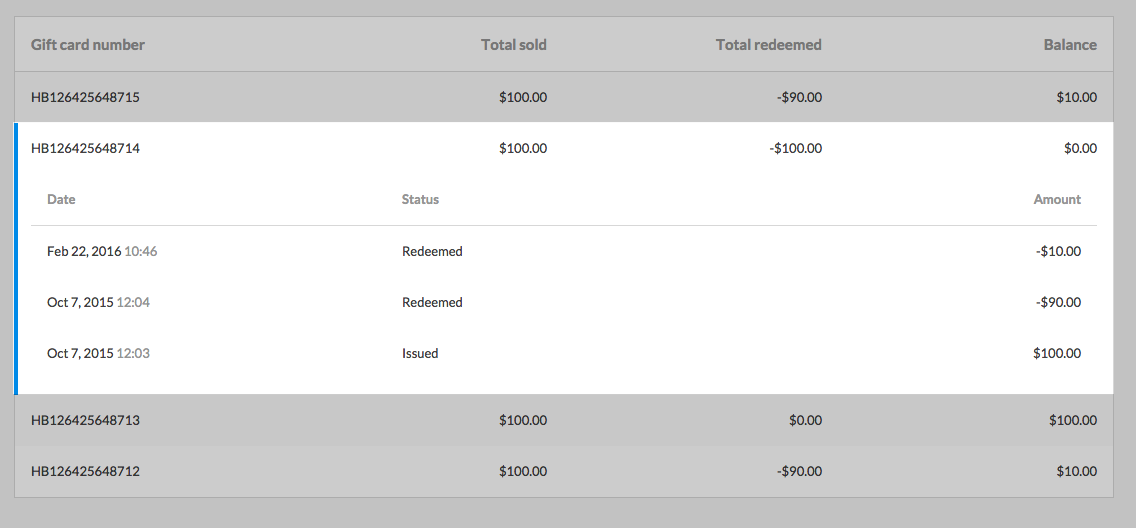The width and height of the screenshot is (1136, 528).
Task: Expand gift card HB126425648712 row
Action: point(86,471)
